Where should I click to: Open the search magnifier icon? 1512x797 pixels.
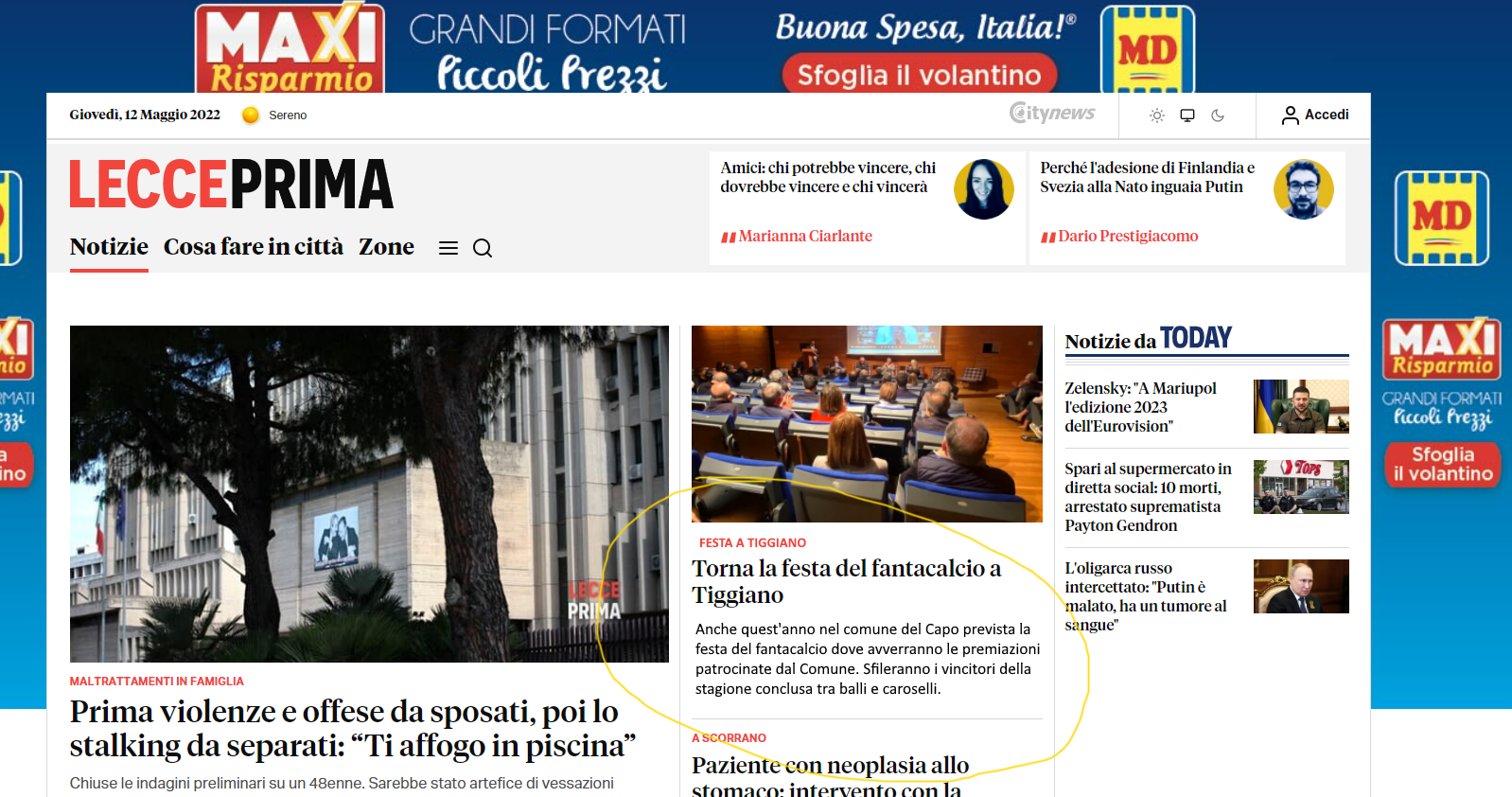[483, 248]
